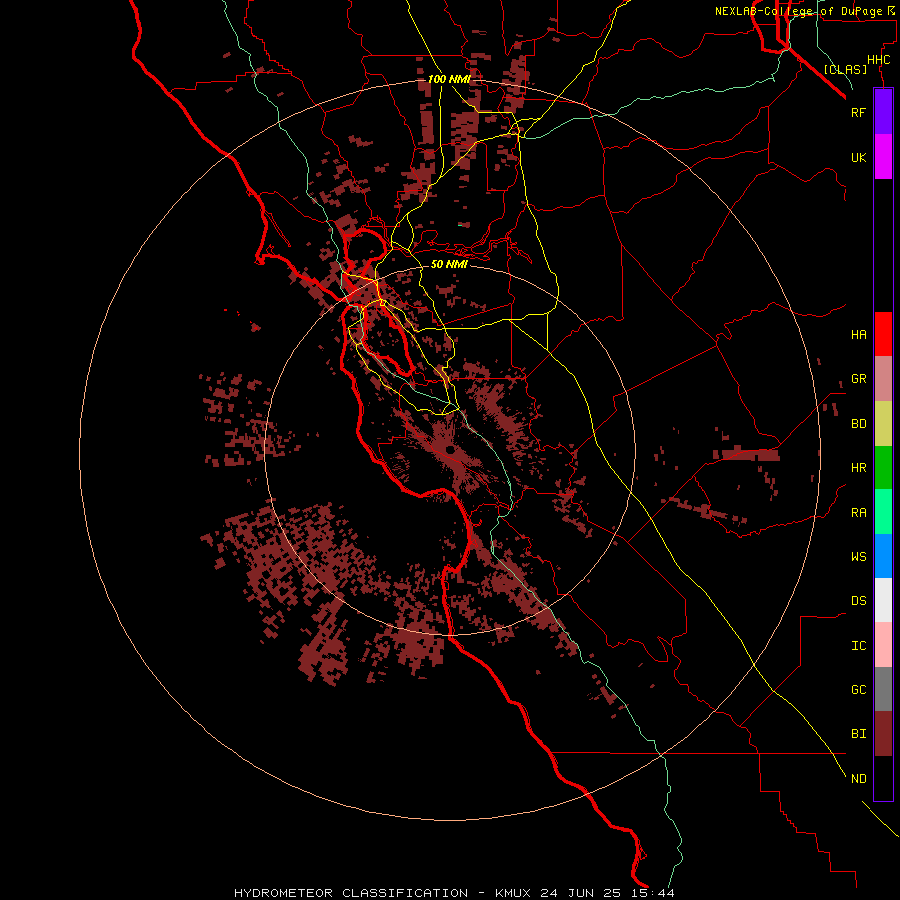The height and width of the screenshot is (900, 900).
Task: Click the 'DS' legend label
Action: pyautogui.click(x=858, y=600)
